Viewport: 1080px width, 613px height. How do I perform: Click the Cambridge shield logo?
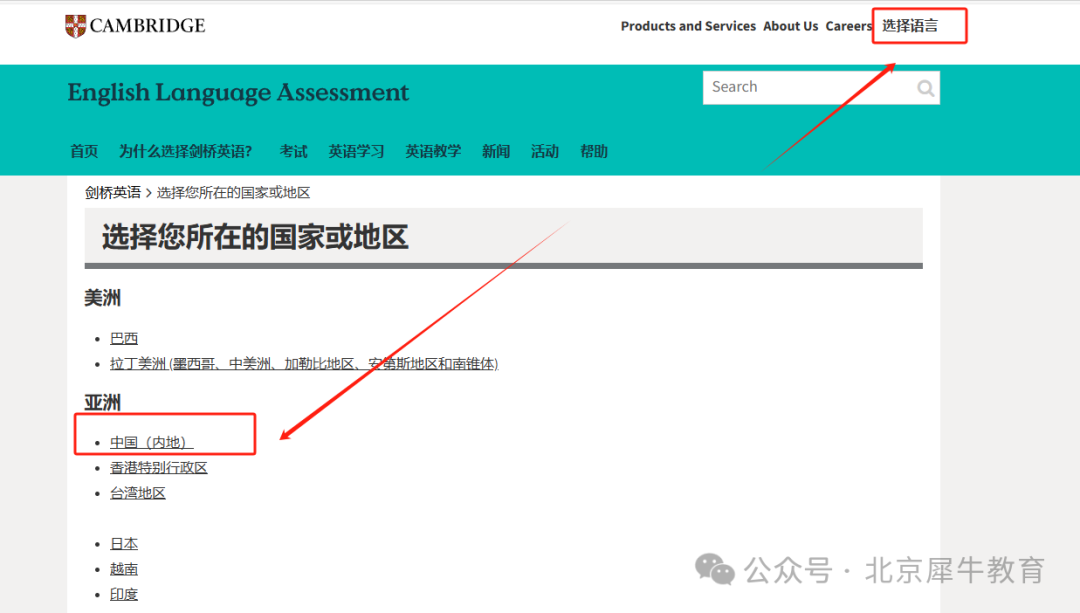(75, 26)
